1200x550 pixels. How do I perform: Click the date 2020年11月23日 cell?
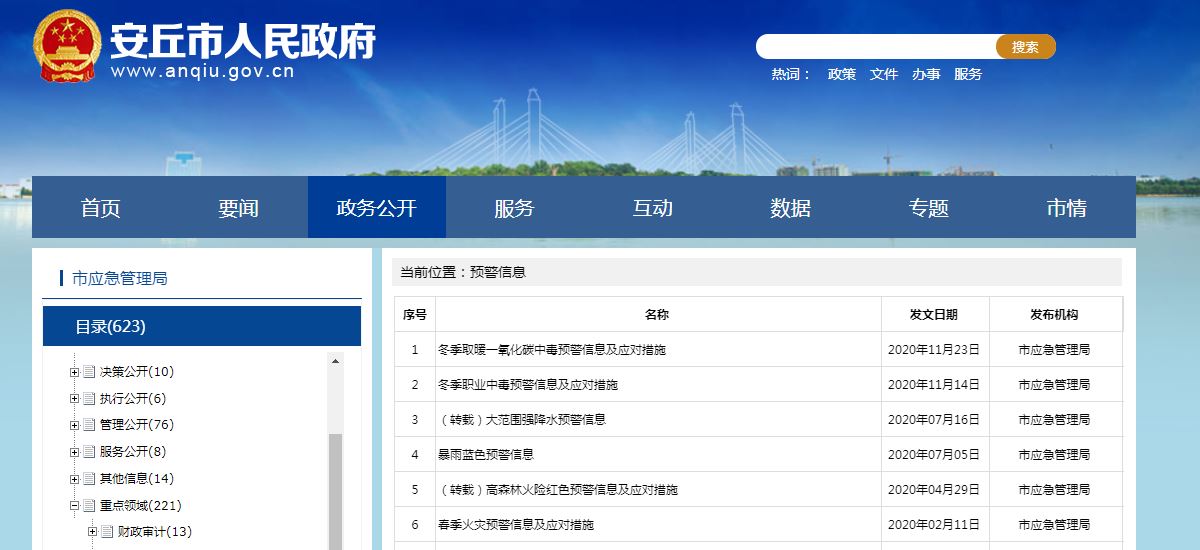[x=934, y=350]
